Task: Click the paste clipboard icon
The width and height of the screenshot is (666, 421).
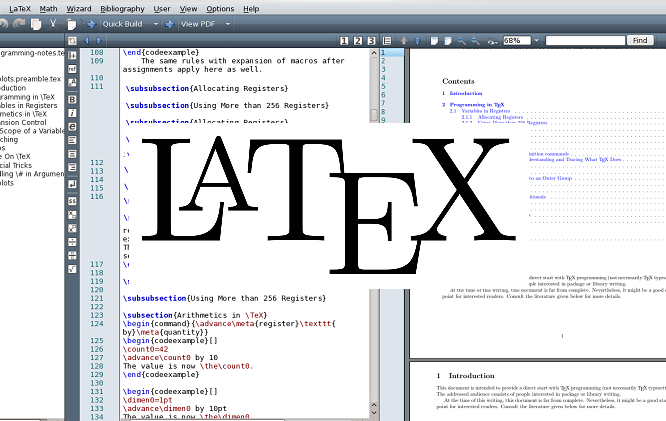Action: pos(71,24)
